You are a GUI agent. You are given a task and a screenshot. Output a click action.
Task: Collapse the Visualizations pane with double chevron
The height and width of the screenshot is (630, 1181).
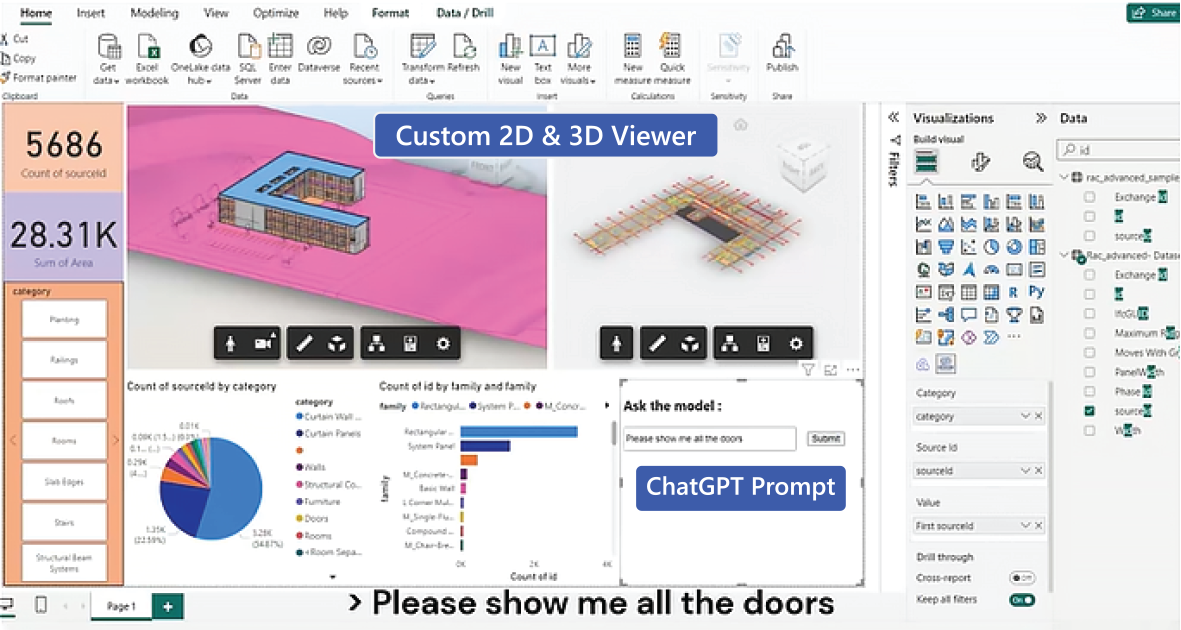click(1041, 118)
